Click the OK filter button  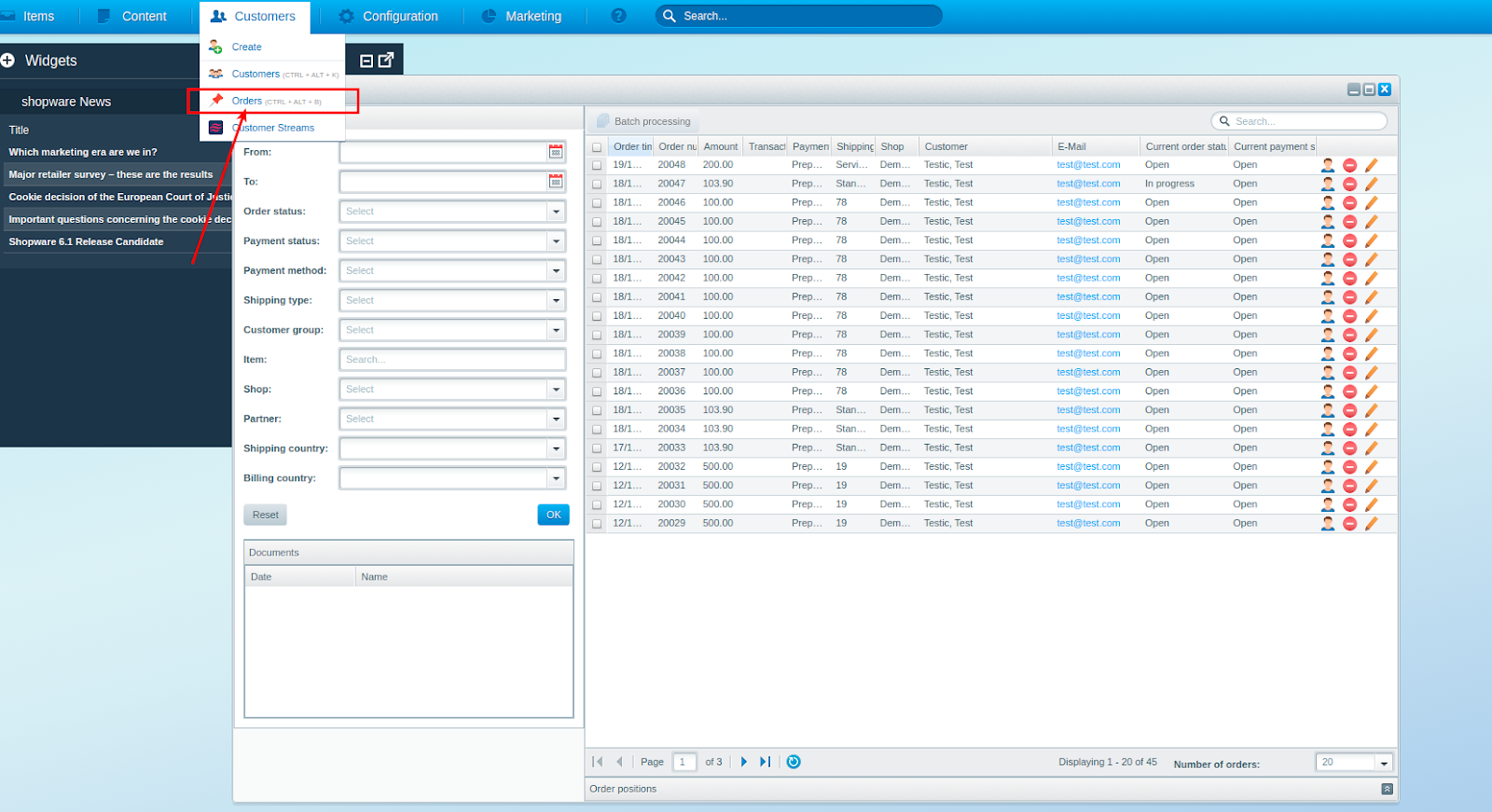coord(554,515)
